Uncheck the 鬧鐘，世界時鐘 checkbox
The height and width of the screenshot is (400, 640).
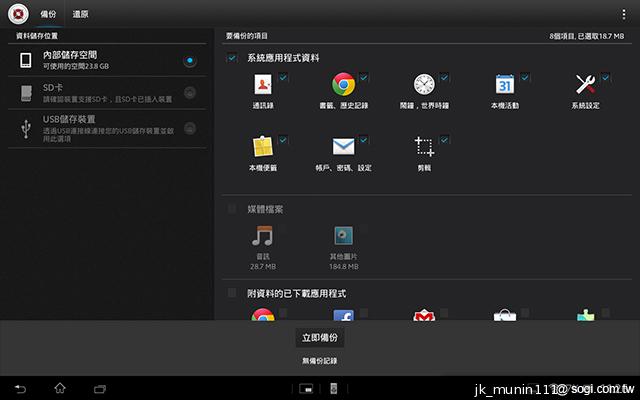pyautogui.click(x=444, y=77)
